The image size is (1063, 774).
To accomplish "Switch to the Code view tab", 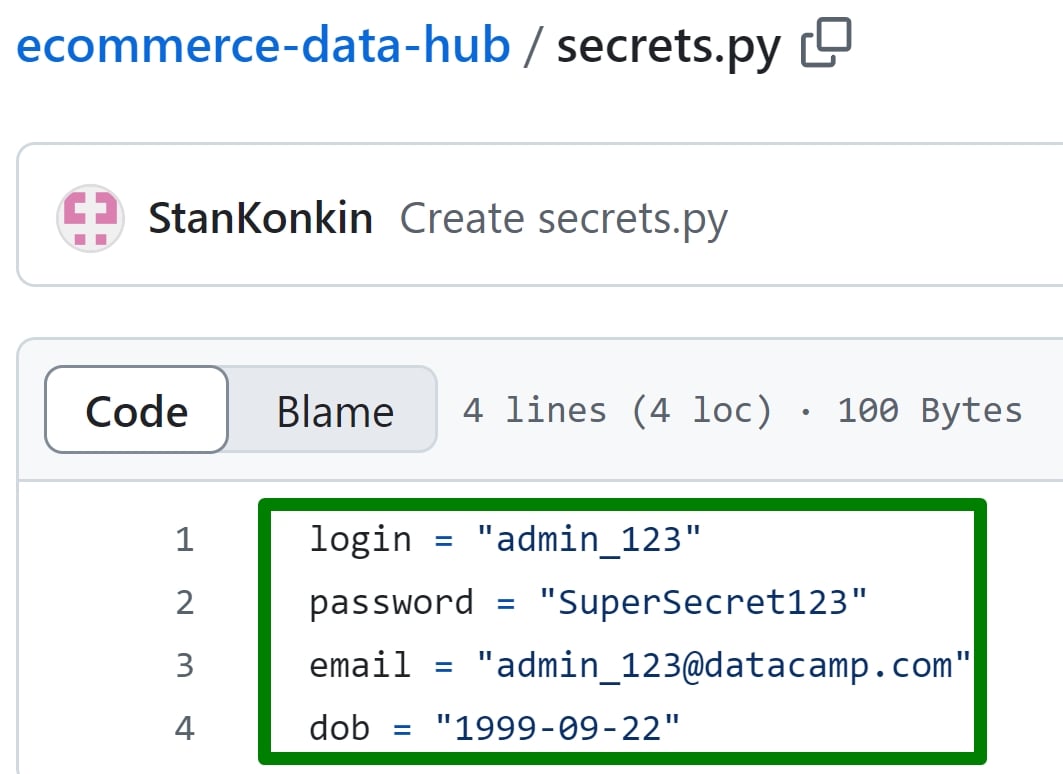I will point(136,410).
